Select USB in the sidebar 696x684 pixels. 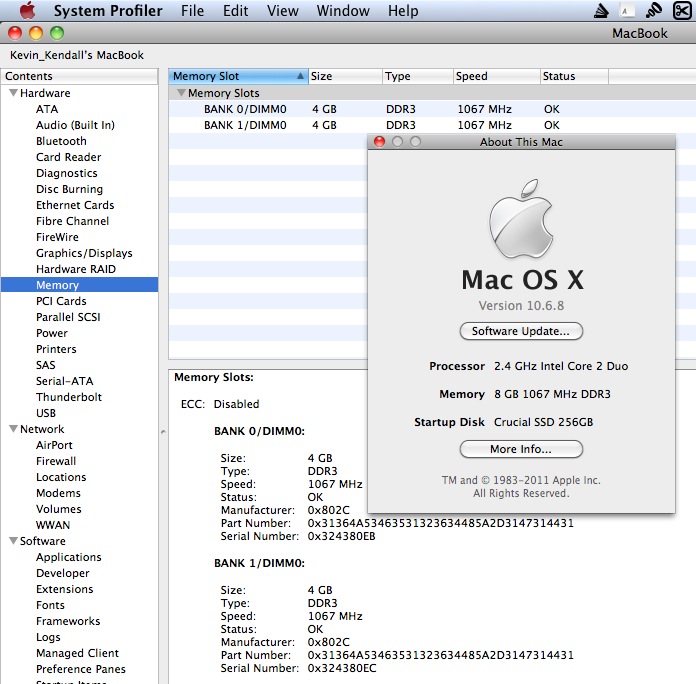(x=46, y=413)
